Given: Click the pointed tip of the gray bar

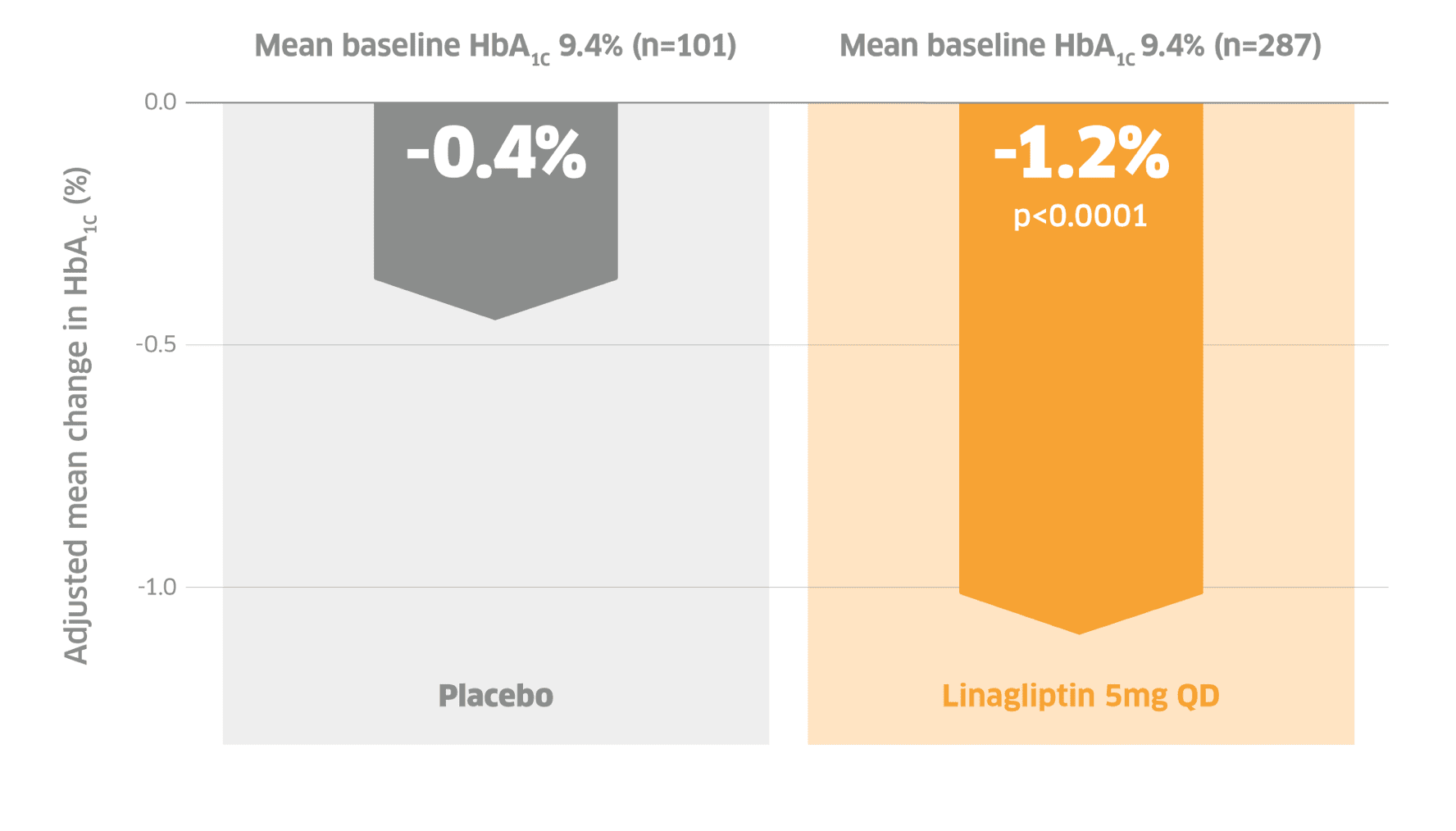Looking at the screenshot, I should tap(495, 316).
